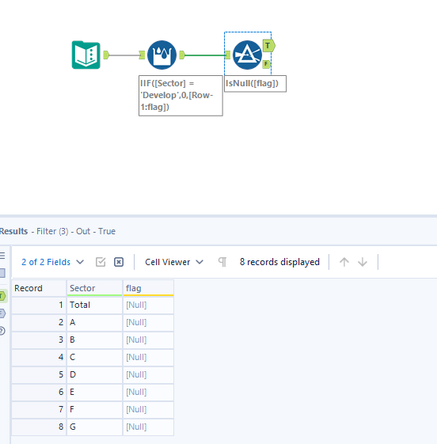Click the Text Input tool output anchor
The height and width of the screenshot is (444, 437).
(106, 55)
